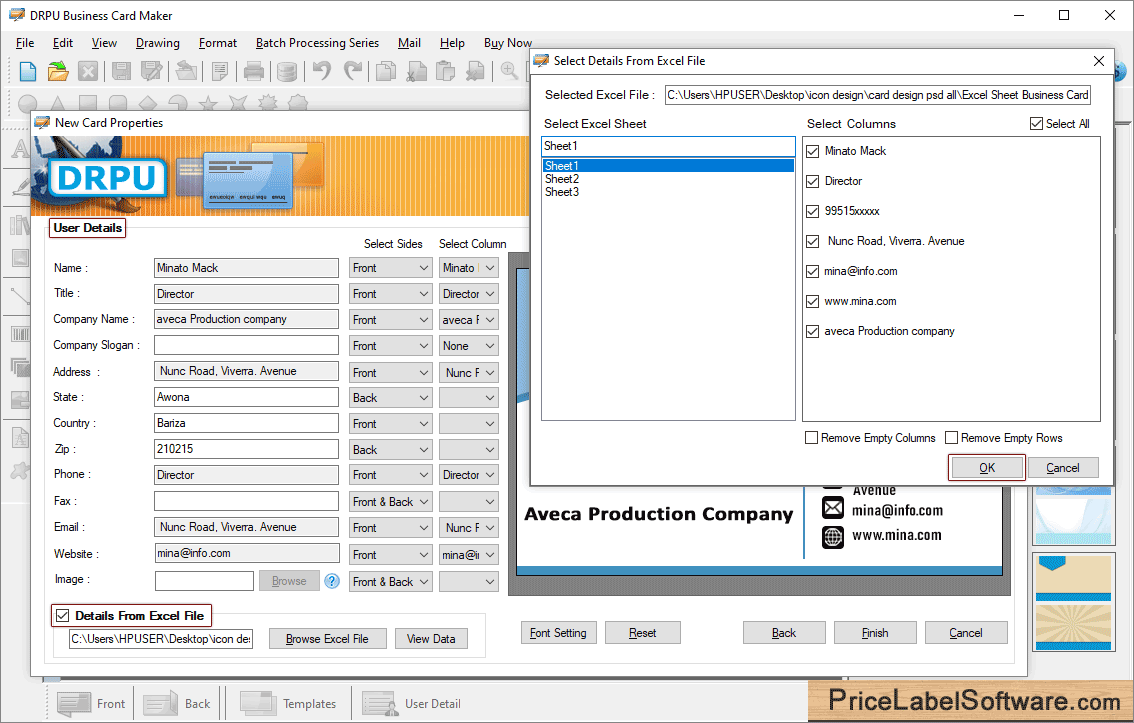This screenshot has height=723, width=1134.
Task: Toggle Details From Excel File checkbox
Action: tap(63, 616)
